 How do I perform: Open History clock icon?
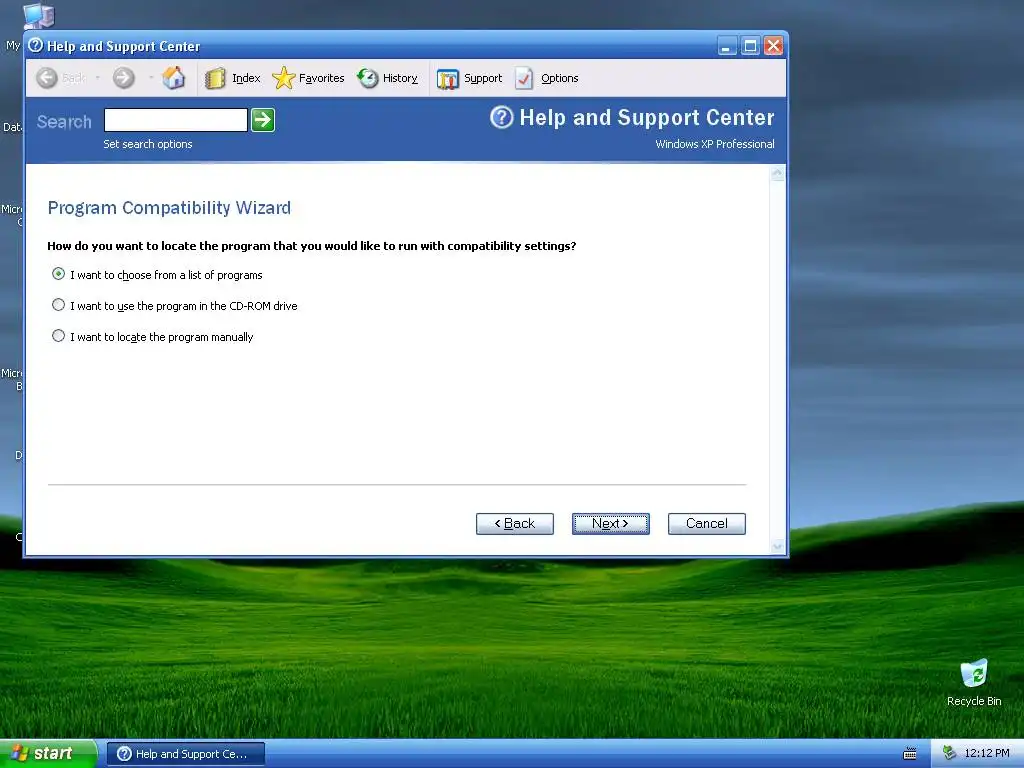point(368,78)
